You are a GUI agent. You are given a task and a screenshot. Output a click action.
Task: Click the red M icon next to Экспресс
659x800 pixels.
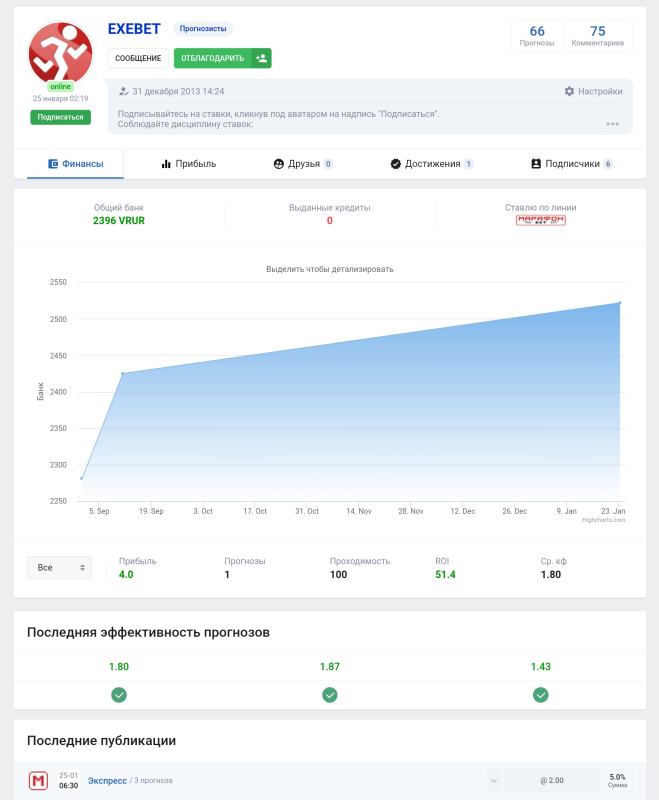[38, 781]
